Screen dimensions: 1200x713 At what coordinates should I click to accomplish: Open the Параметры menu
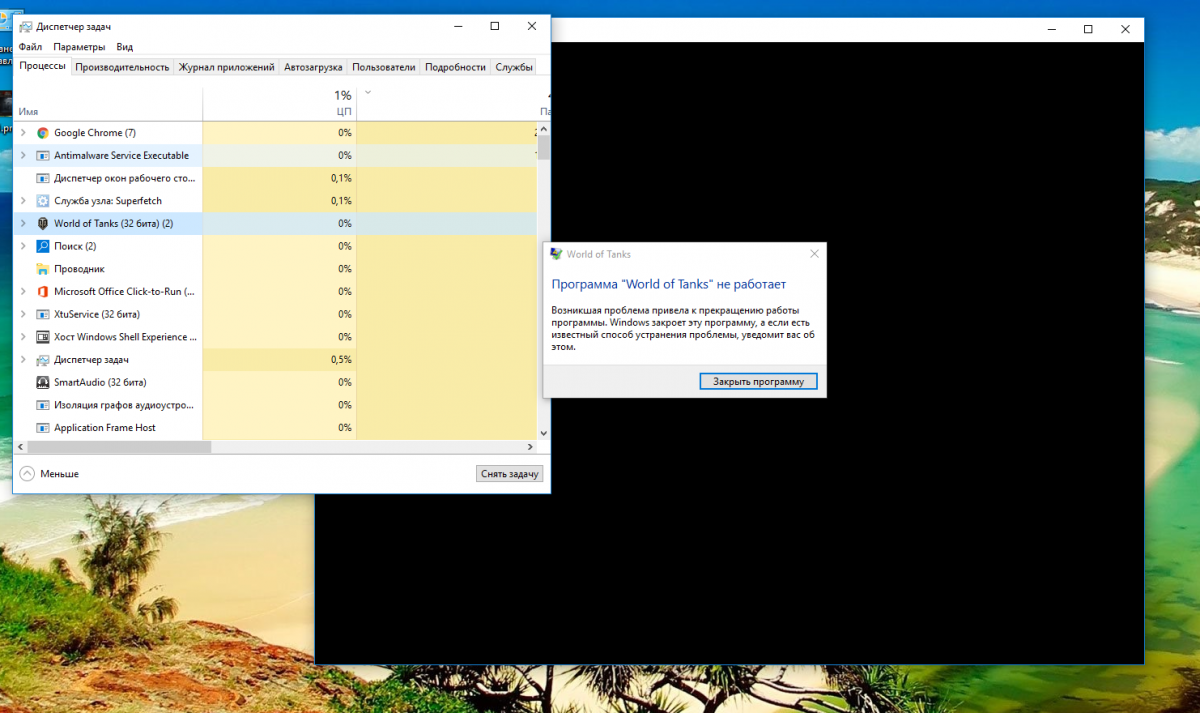click(79, 47)
